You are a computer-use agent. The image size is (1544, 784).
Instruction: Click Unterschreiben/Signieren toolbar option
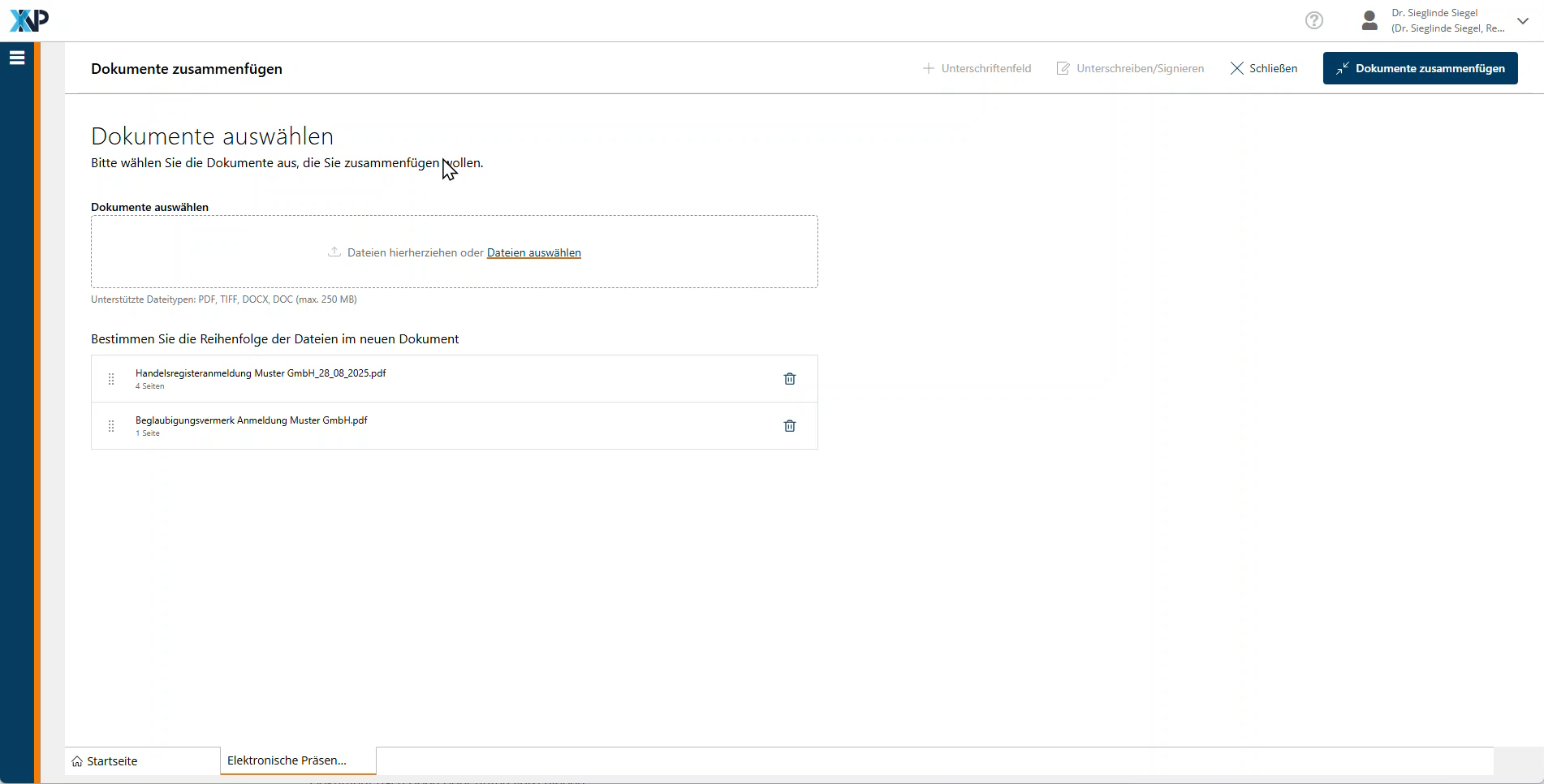1130,68
